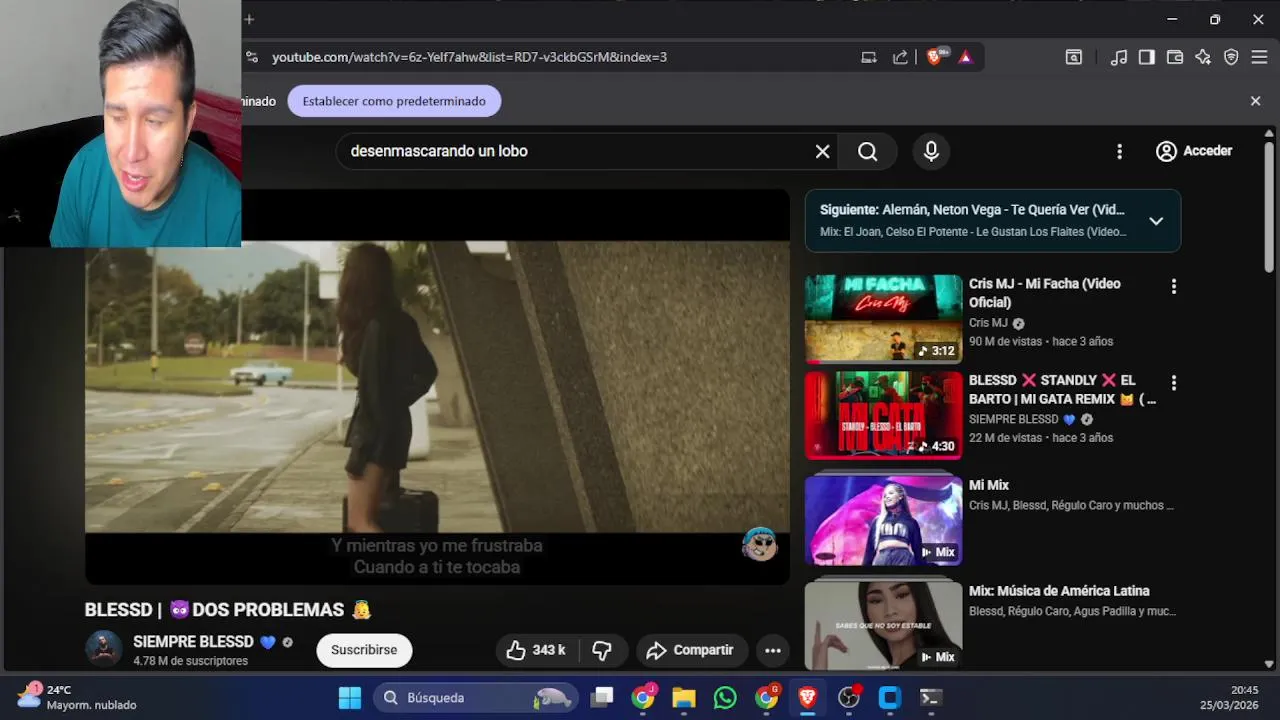Click the scrollbar down arrow
1280x720 pixels.
point(1269,663)
